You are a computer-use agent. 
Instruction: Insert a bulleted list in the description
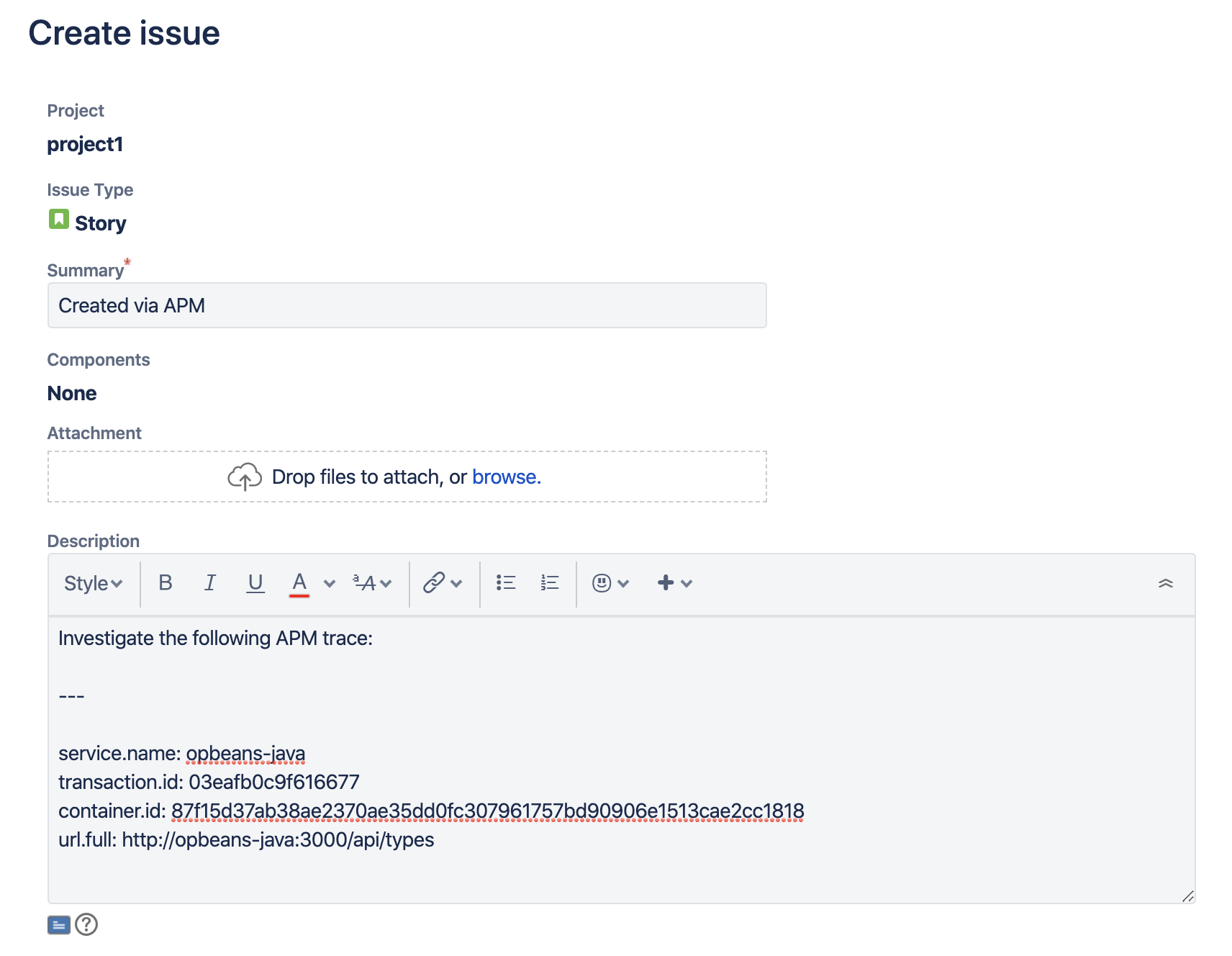point(507,583)
